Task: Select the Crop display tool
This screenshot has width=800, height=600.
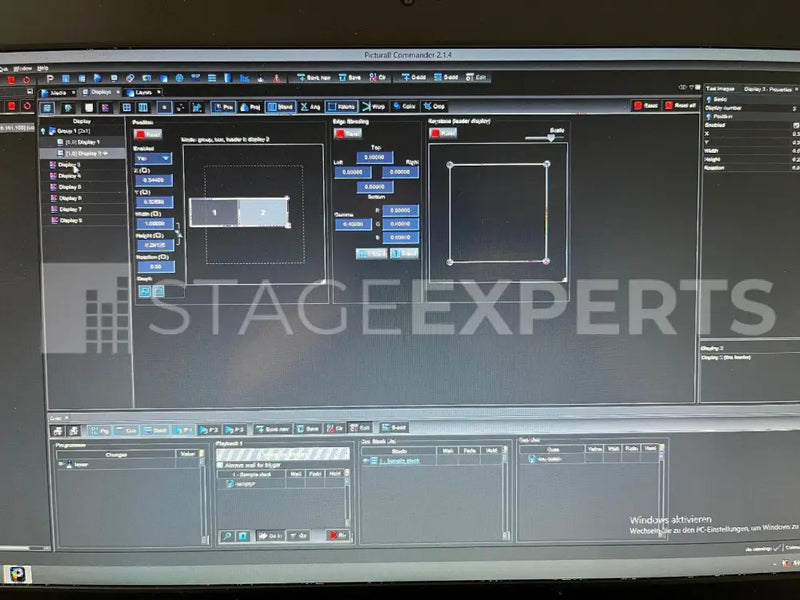Action: [434, 107]
